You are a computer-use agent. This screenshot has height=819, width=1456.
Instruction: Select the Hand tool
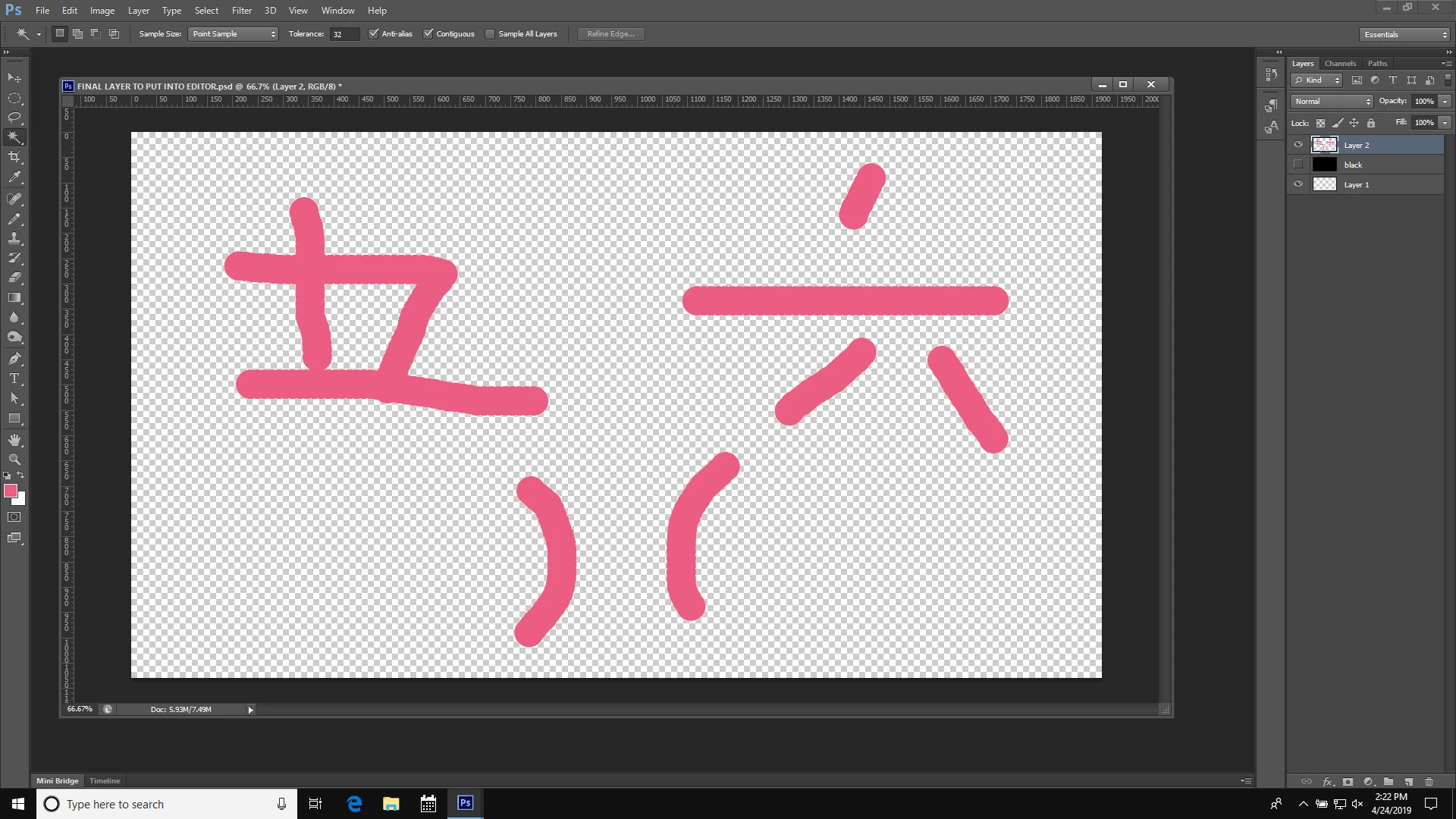[x=14, y=440]
